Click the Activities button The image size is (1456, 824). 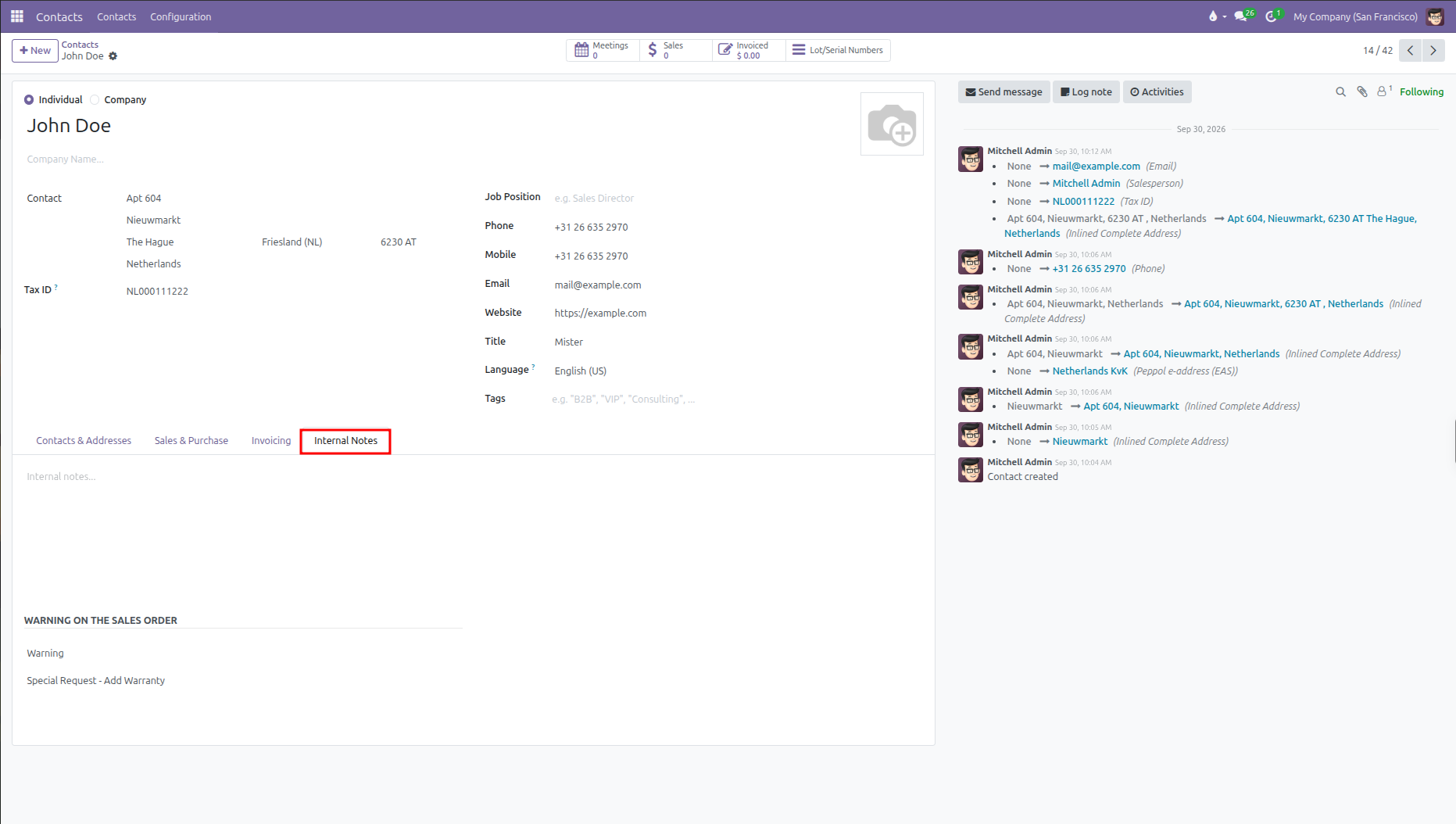(x=1157, y=92)
